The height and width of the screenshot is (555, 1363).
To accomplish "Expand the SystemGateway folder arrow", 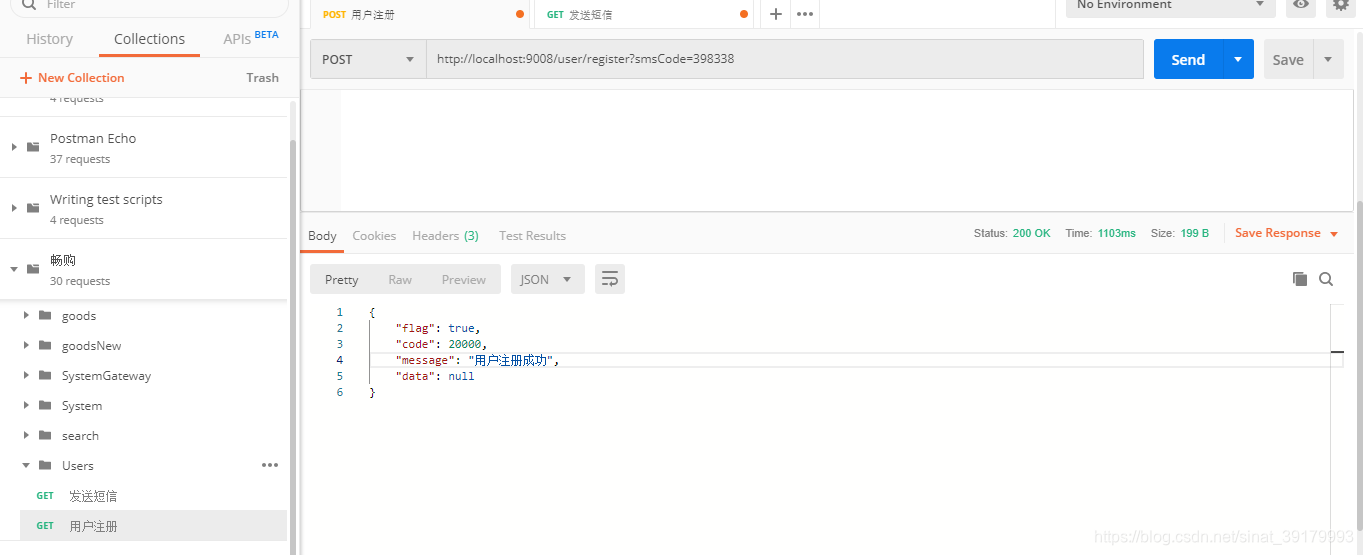I will 26,375.
